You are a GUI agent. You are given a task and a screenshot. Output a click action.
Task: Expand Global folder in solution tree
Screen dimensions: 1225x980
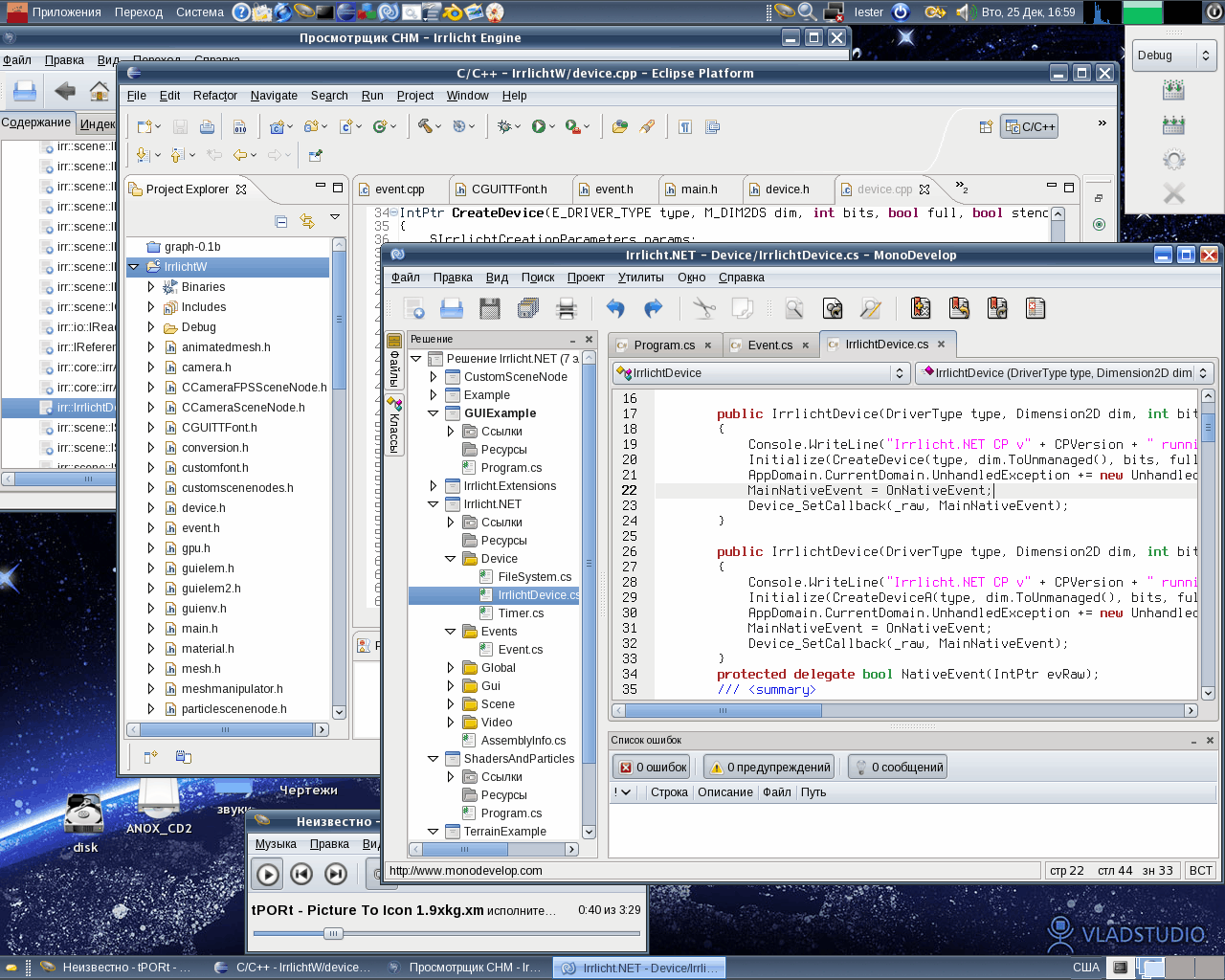(451, 667)
